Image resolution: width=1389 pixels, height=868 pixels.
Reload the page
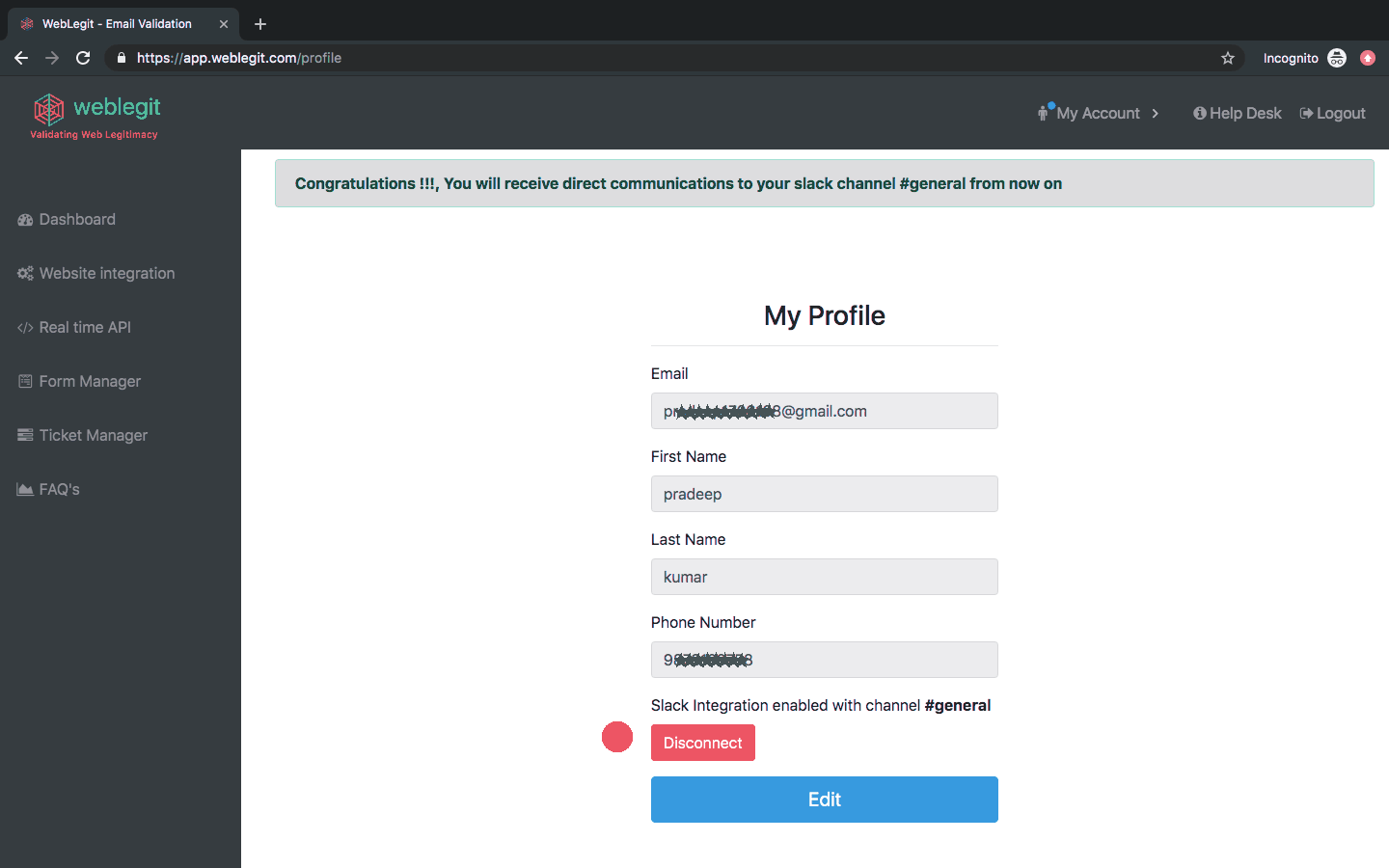[x=83, y=58]
